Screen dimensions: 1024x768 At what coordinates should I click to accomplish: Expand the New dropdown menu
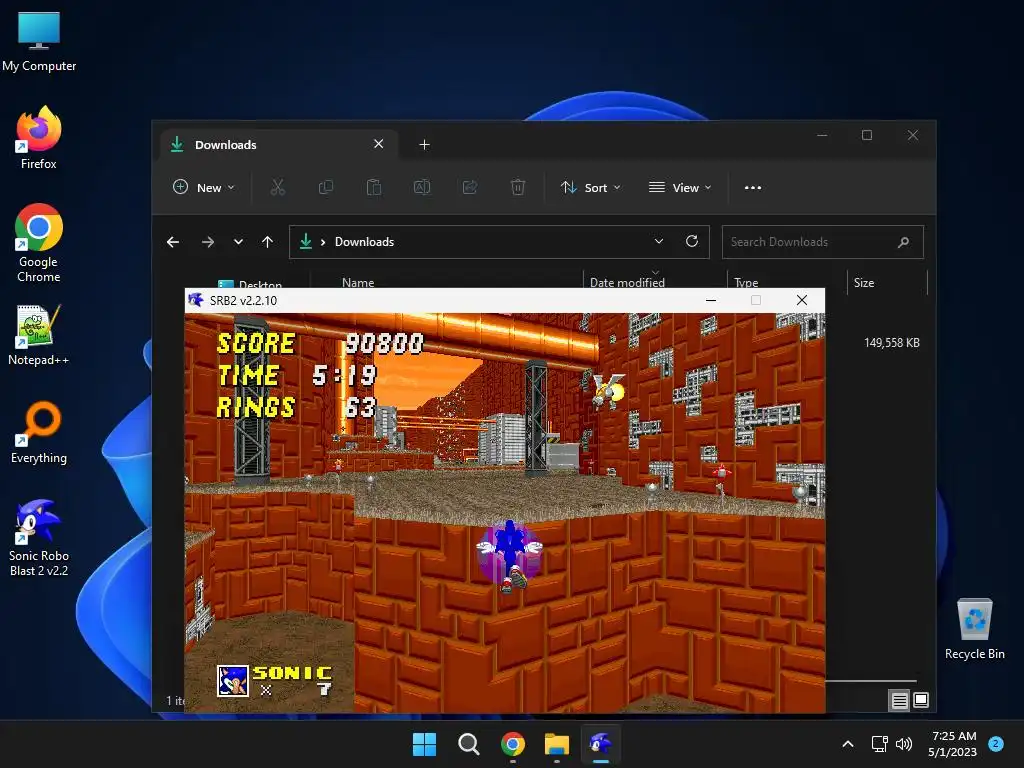[203, 187]
